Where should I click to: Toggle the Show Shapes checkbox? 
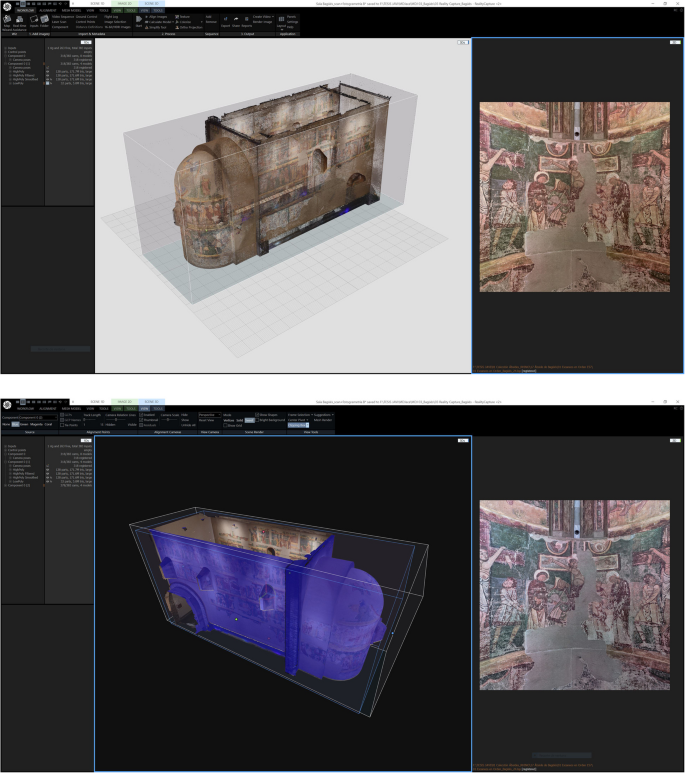(257, 413)
